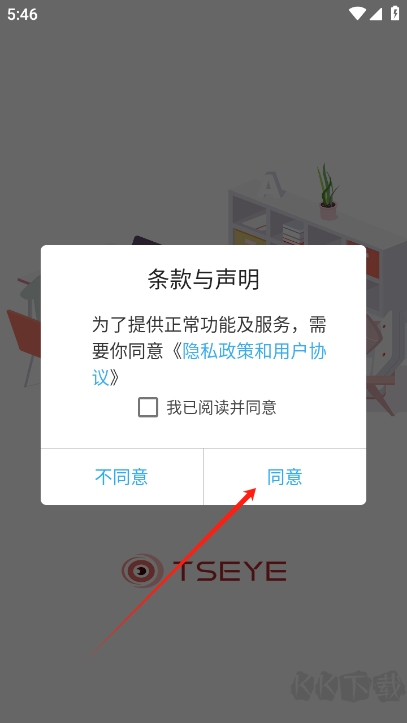Tap the 同意 button
Screen dimensions: 407x723
(285, 477)
